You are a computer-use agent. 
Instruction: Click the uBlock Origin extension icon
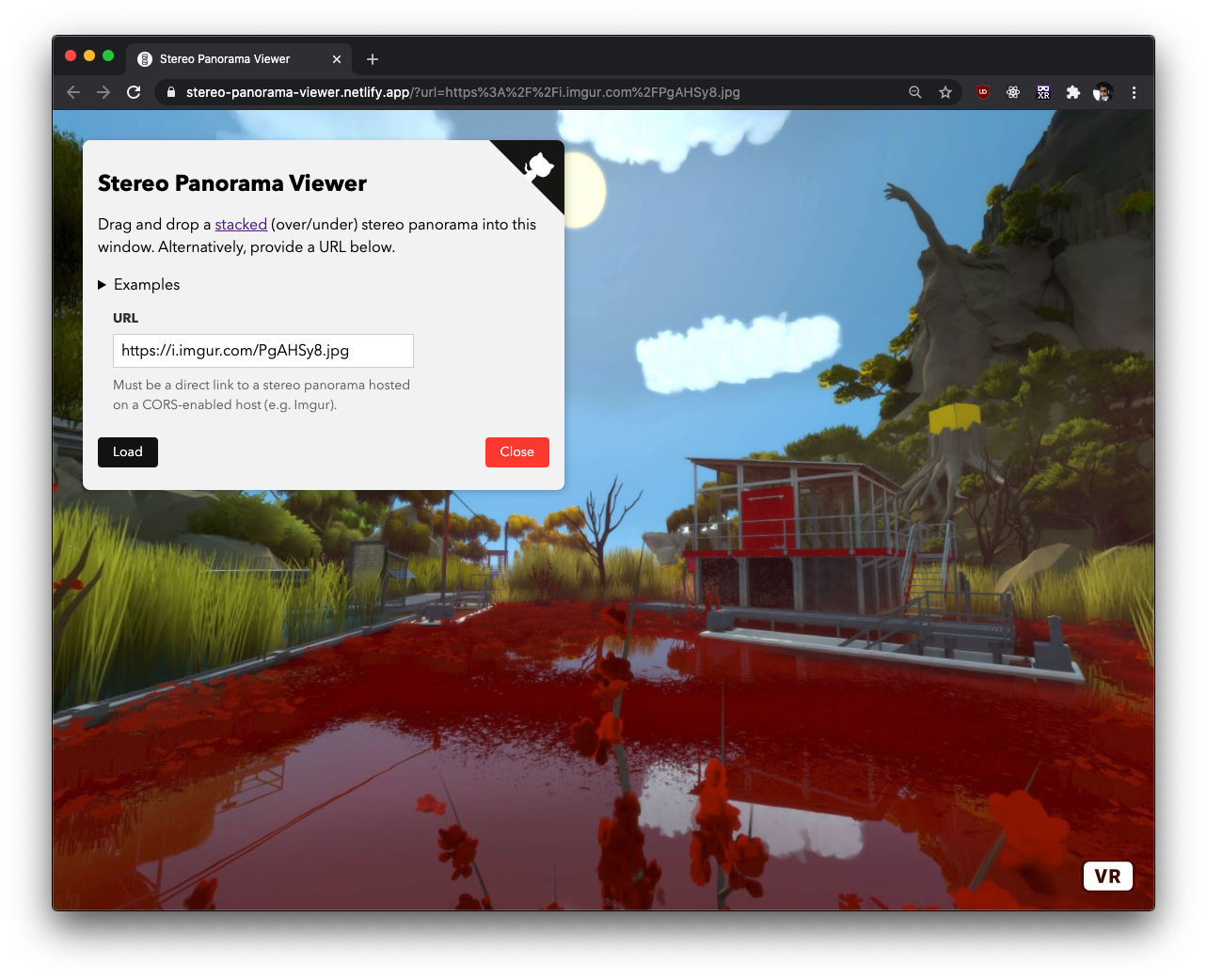(x=982, y=92)
